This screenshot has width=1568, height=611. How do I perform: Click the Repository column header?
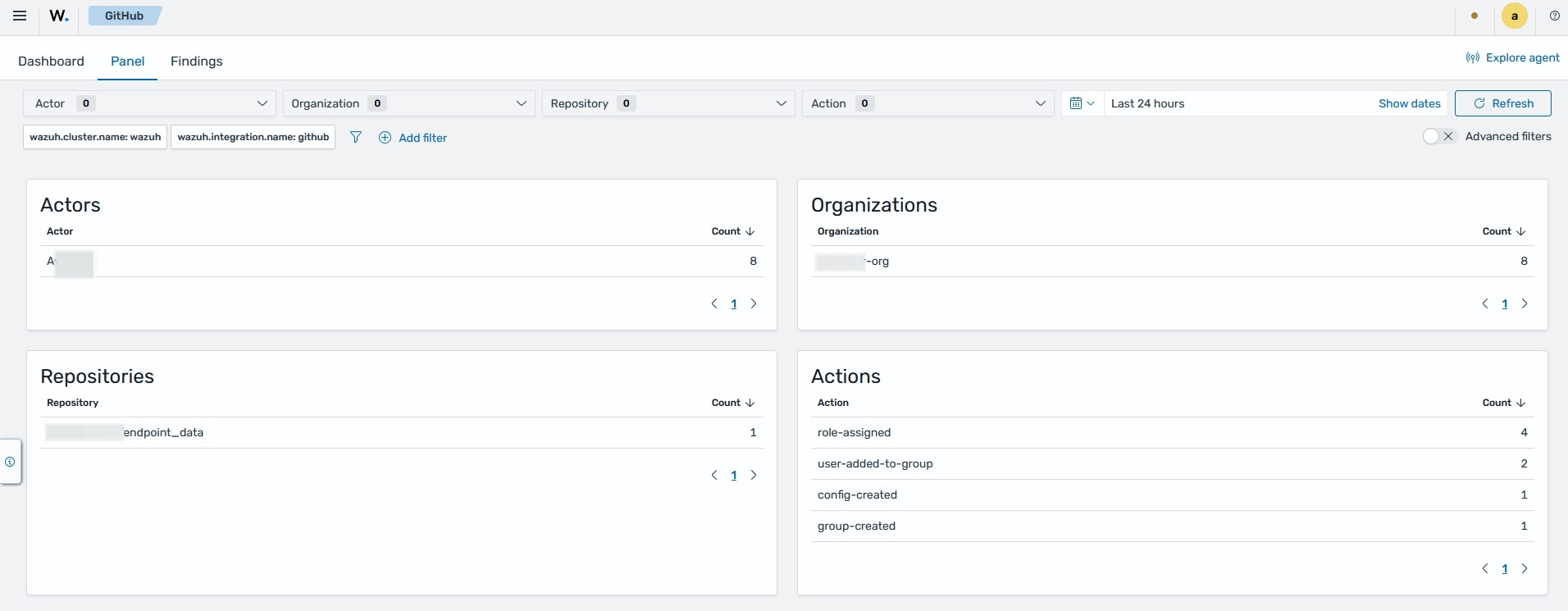(x=72, y=403)
